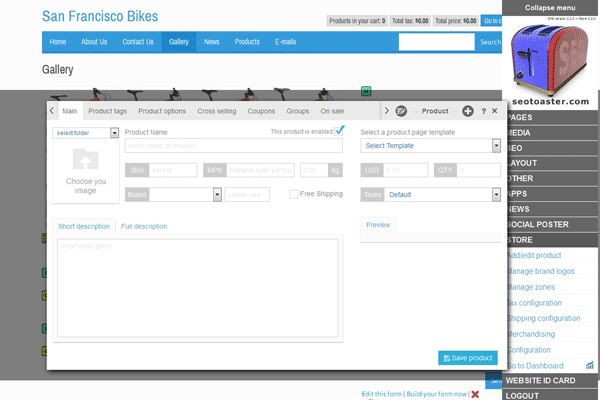Click the Product Name input field

point(234,146)
